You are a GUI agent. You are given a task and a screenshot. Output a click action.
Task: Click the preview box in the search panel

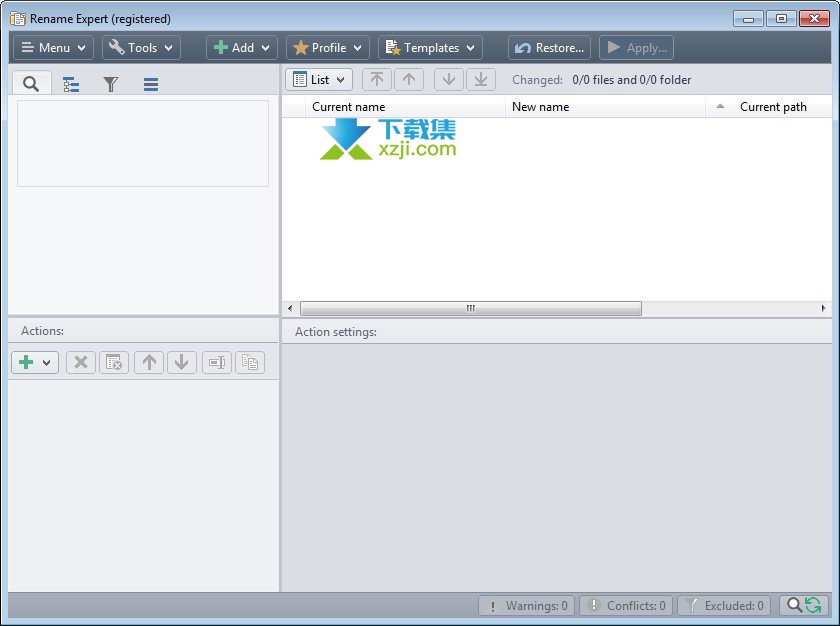click(143, 144)
